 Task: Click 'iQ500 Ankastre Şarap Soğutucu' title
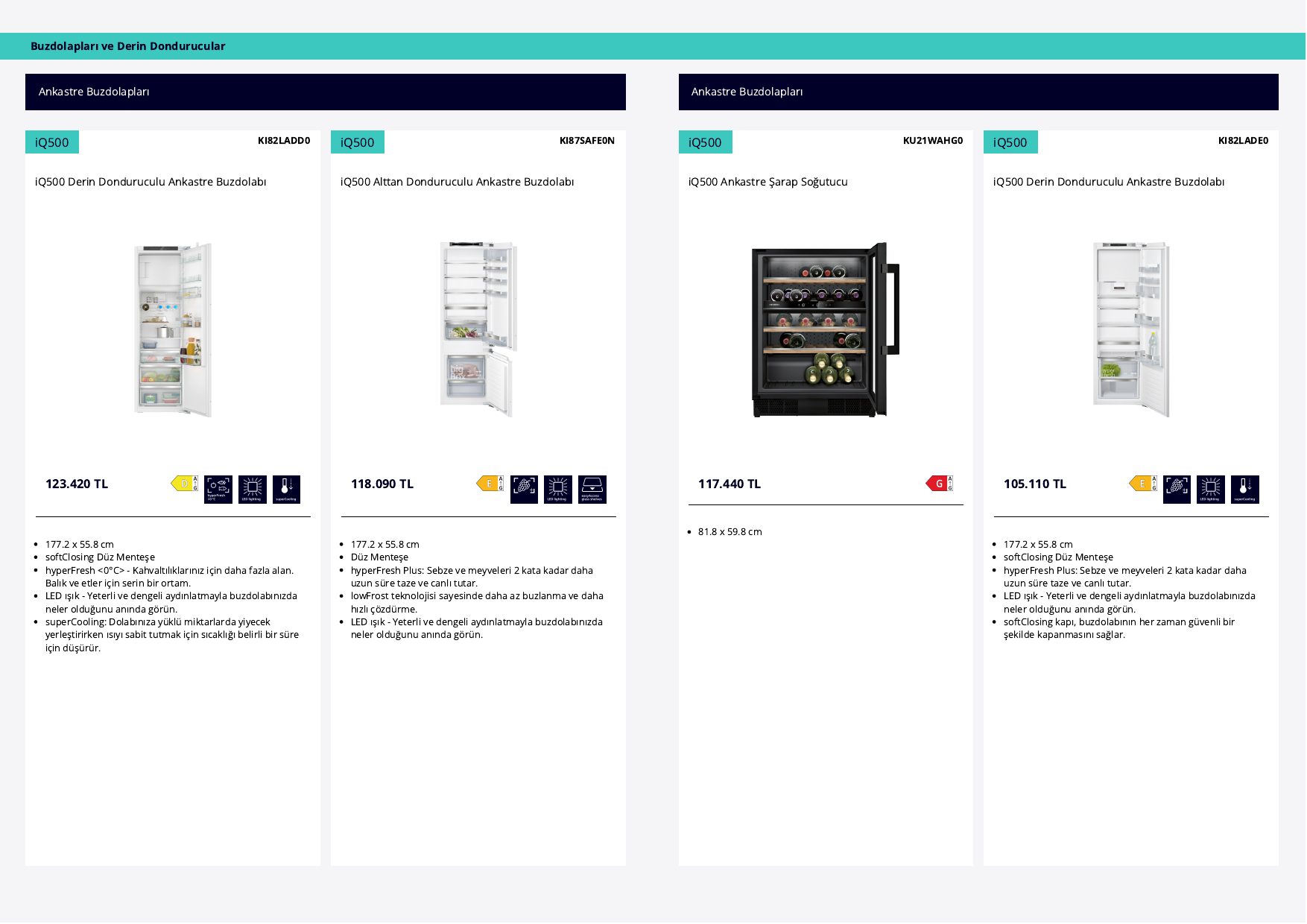coord(768,182)
